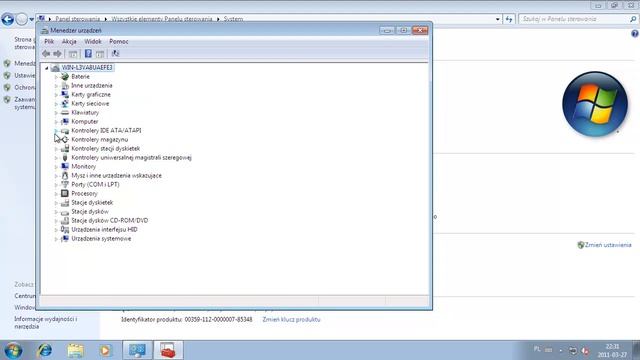Image resolution: width=640 pixels, height=360 pixels.
Task: Click the red toolbox taskbar icon
Action: (168, 350)
